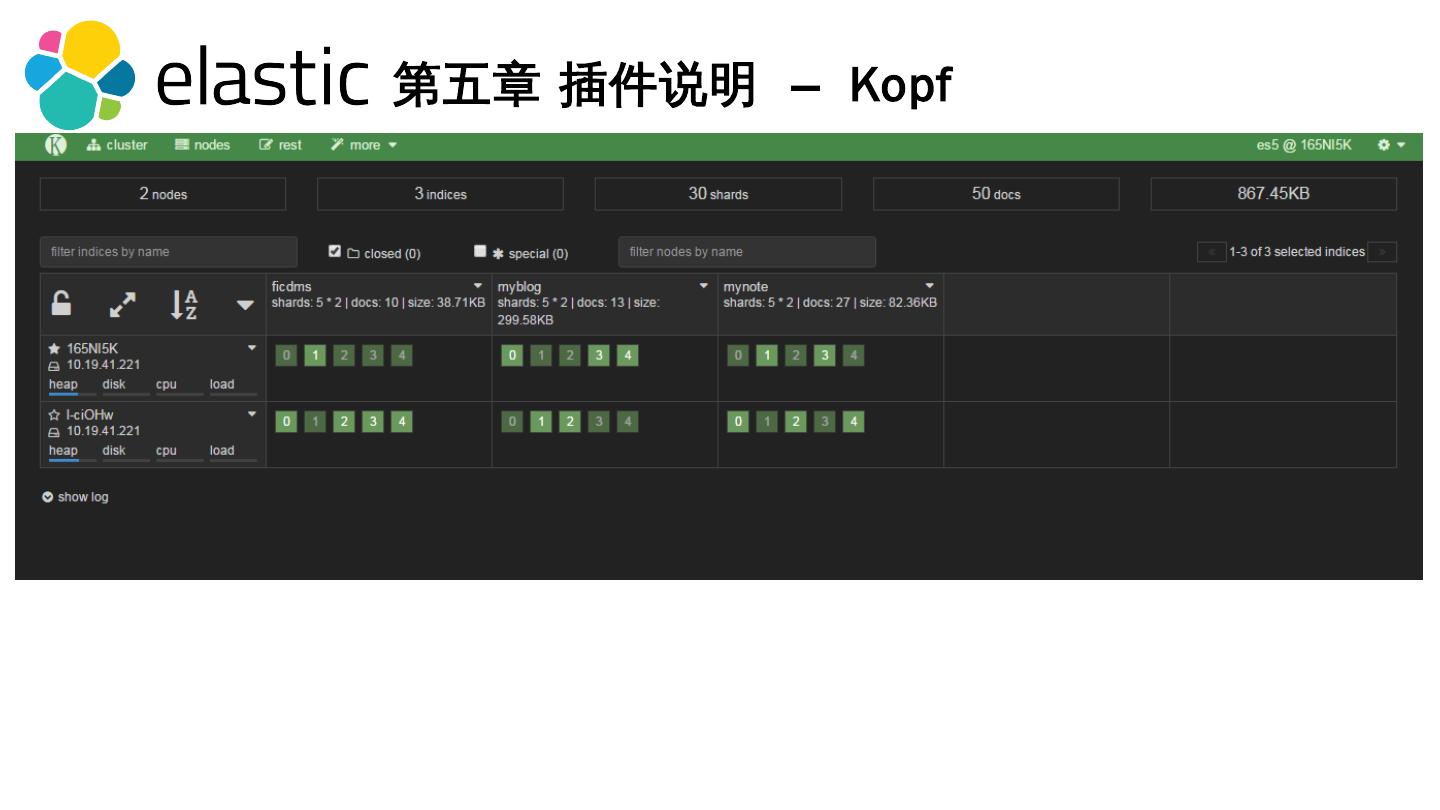Select myblog shard 3 on node 165NI5K

599,355
